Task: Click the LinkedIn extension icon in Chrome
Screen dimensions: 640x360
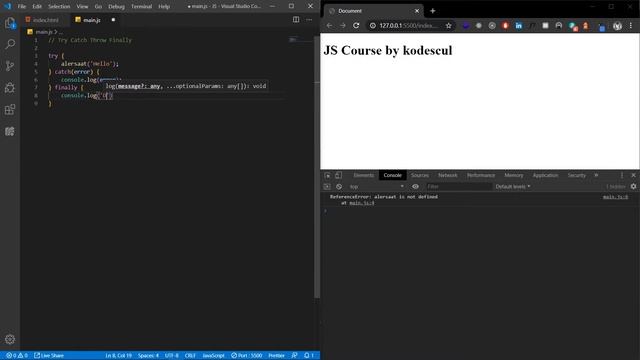Action: tap(518, 25)
